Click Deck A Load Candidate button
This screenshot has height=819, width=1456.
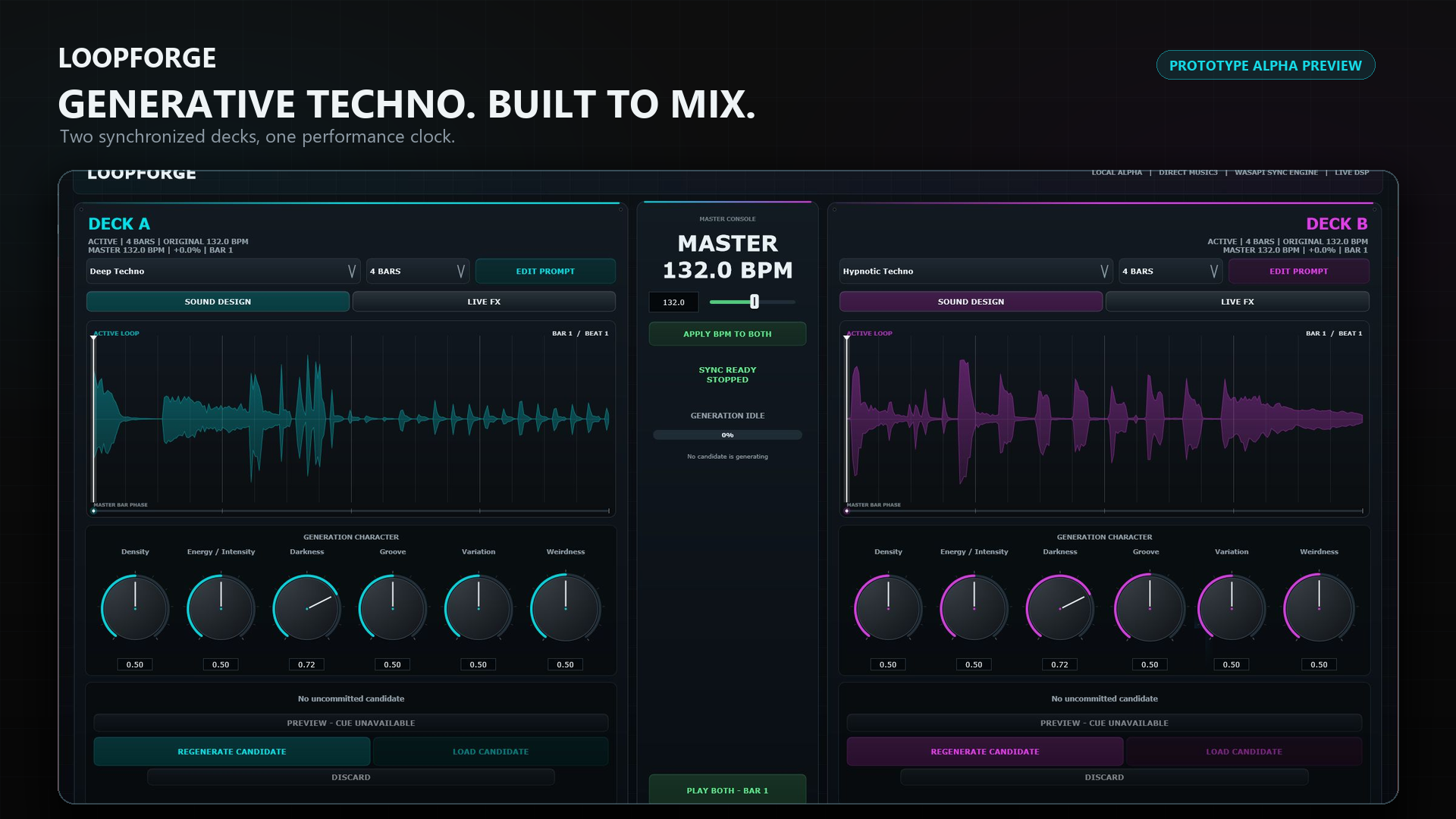[491, 752]
